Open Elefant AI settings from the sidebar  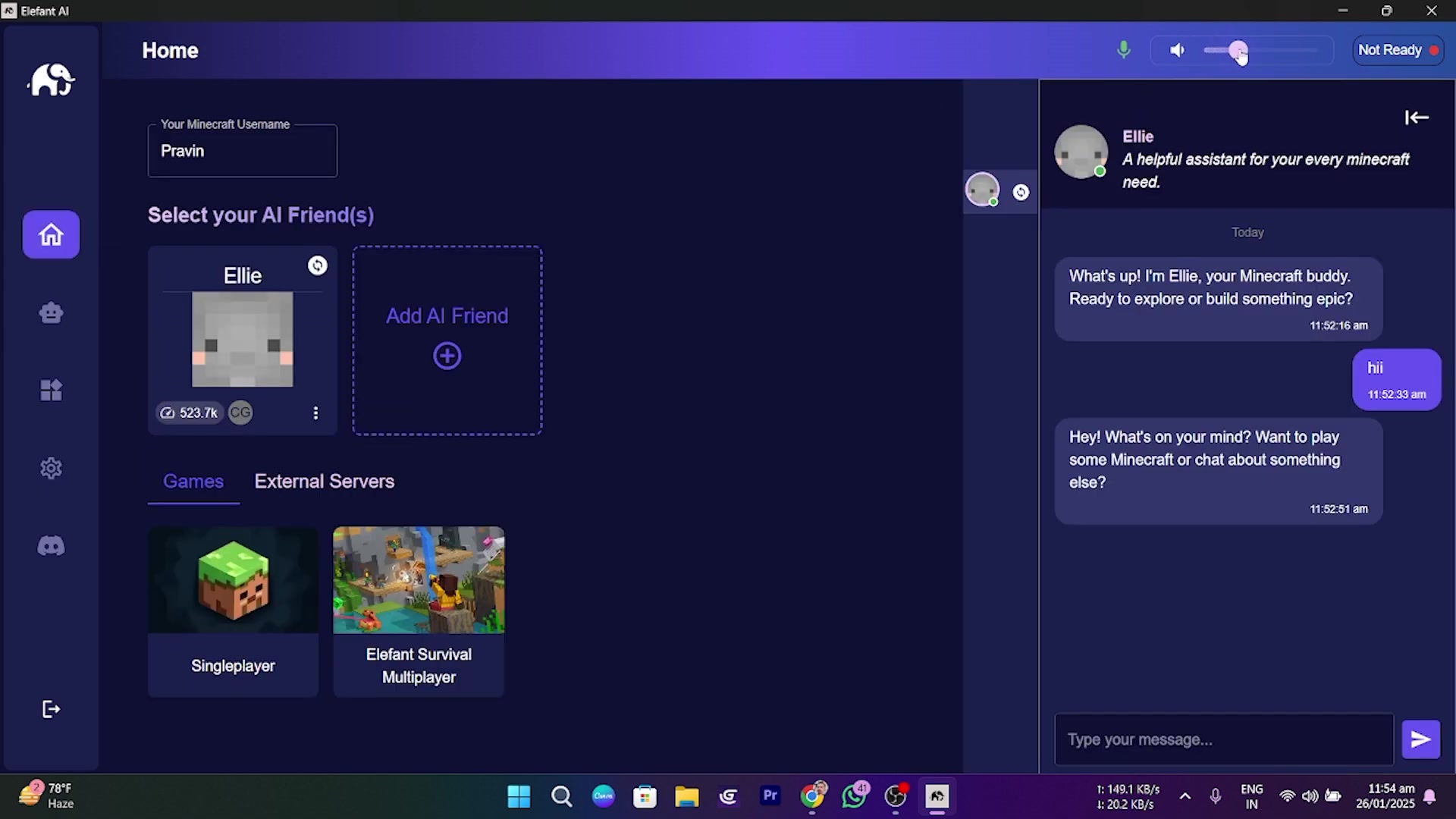point(50,468)
